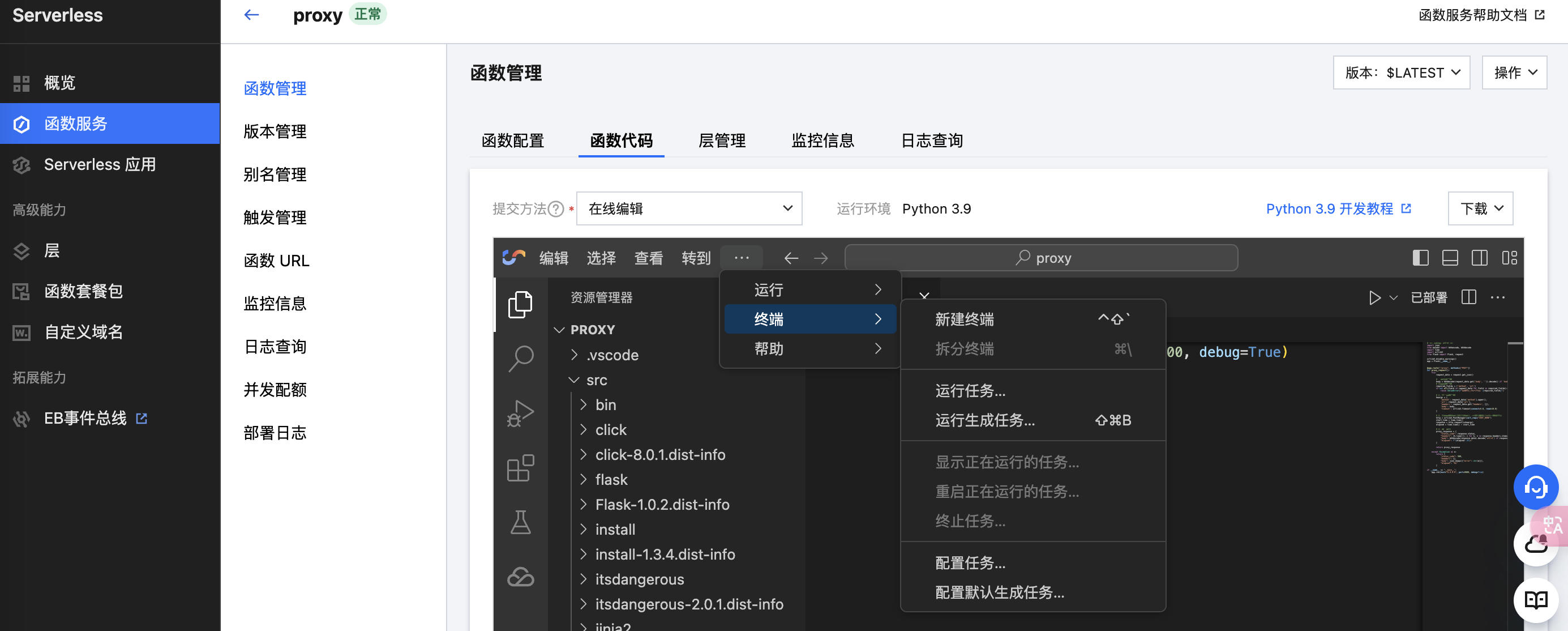Image resolution: width=1568 pixels, height=631 pixels.
Task: Click the 下载 download button
Action: pos(1480,209)
